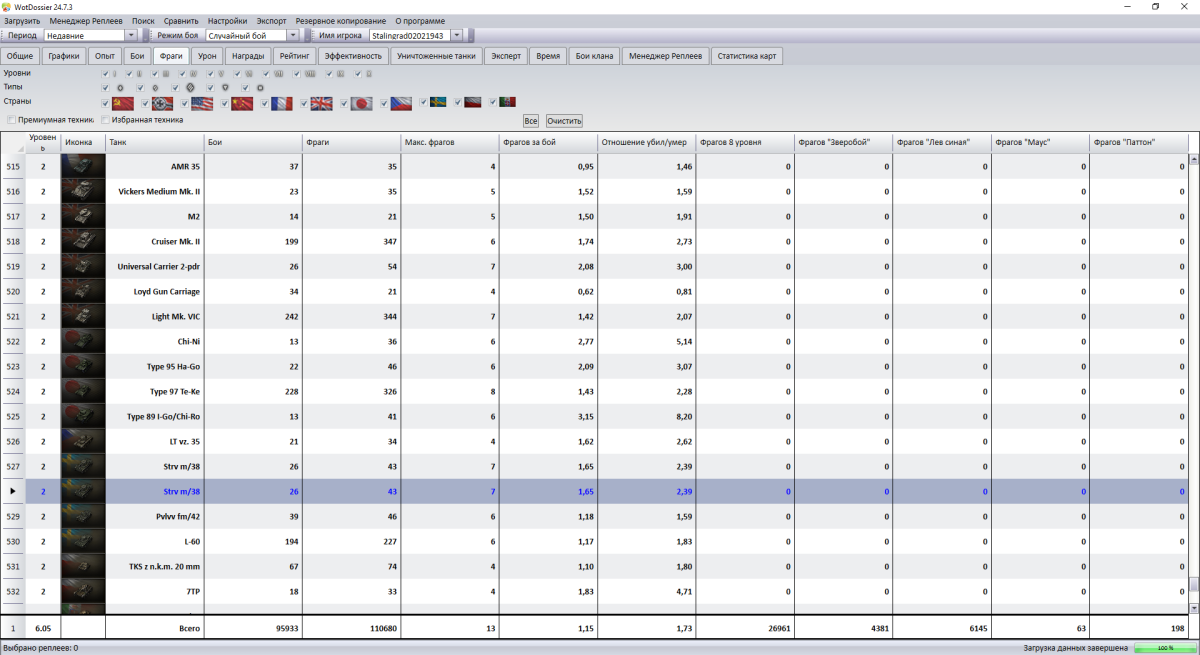Image resolution: width=1200 pixels, height=655 pixels.
Task: Uncheck the German flag nation checkbox
Action: pos(145,103)
